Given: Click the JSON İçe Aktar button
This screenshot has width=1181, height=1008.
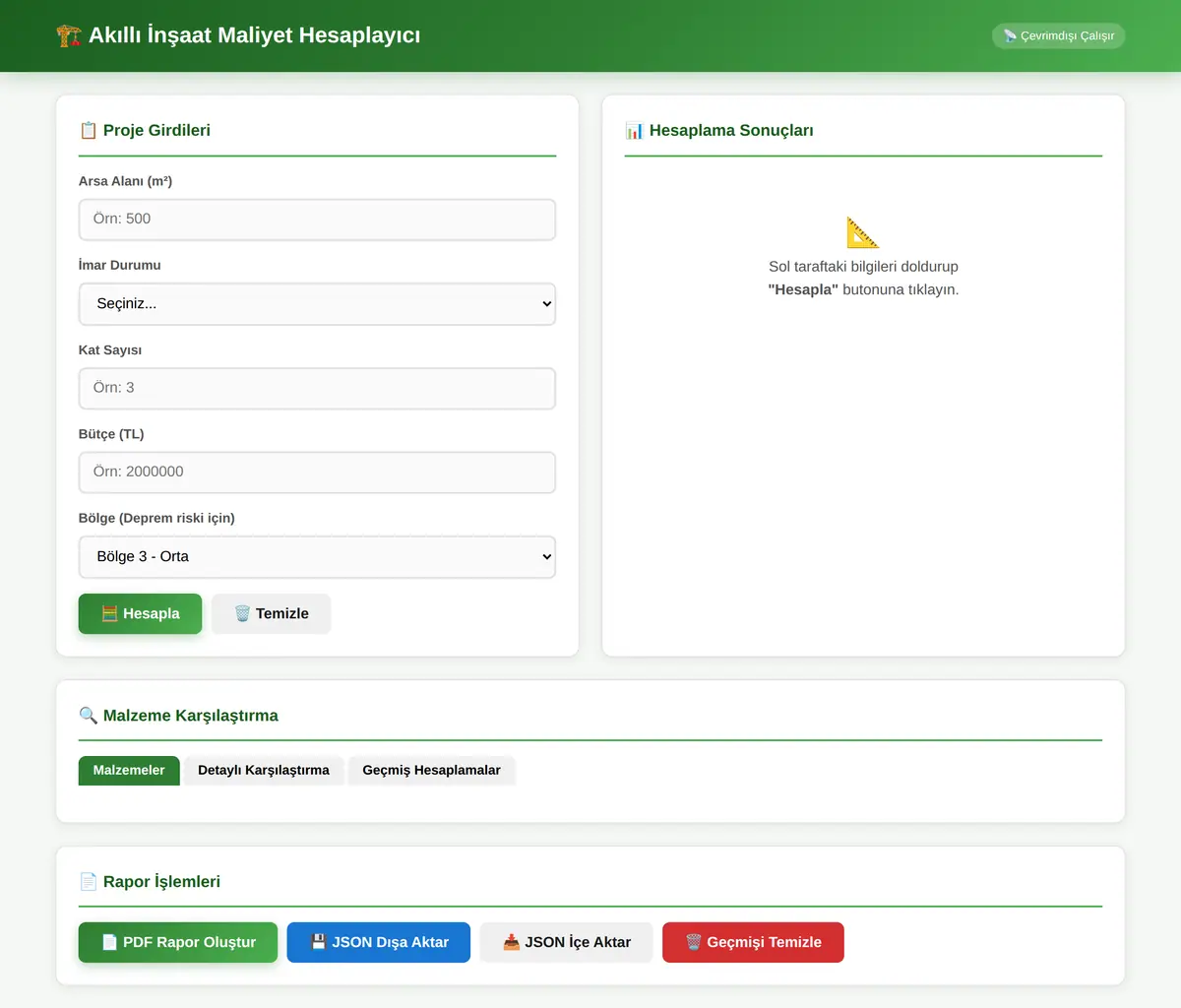Looking at the screenshot, I should 566,943.
